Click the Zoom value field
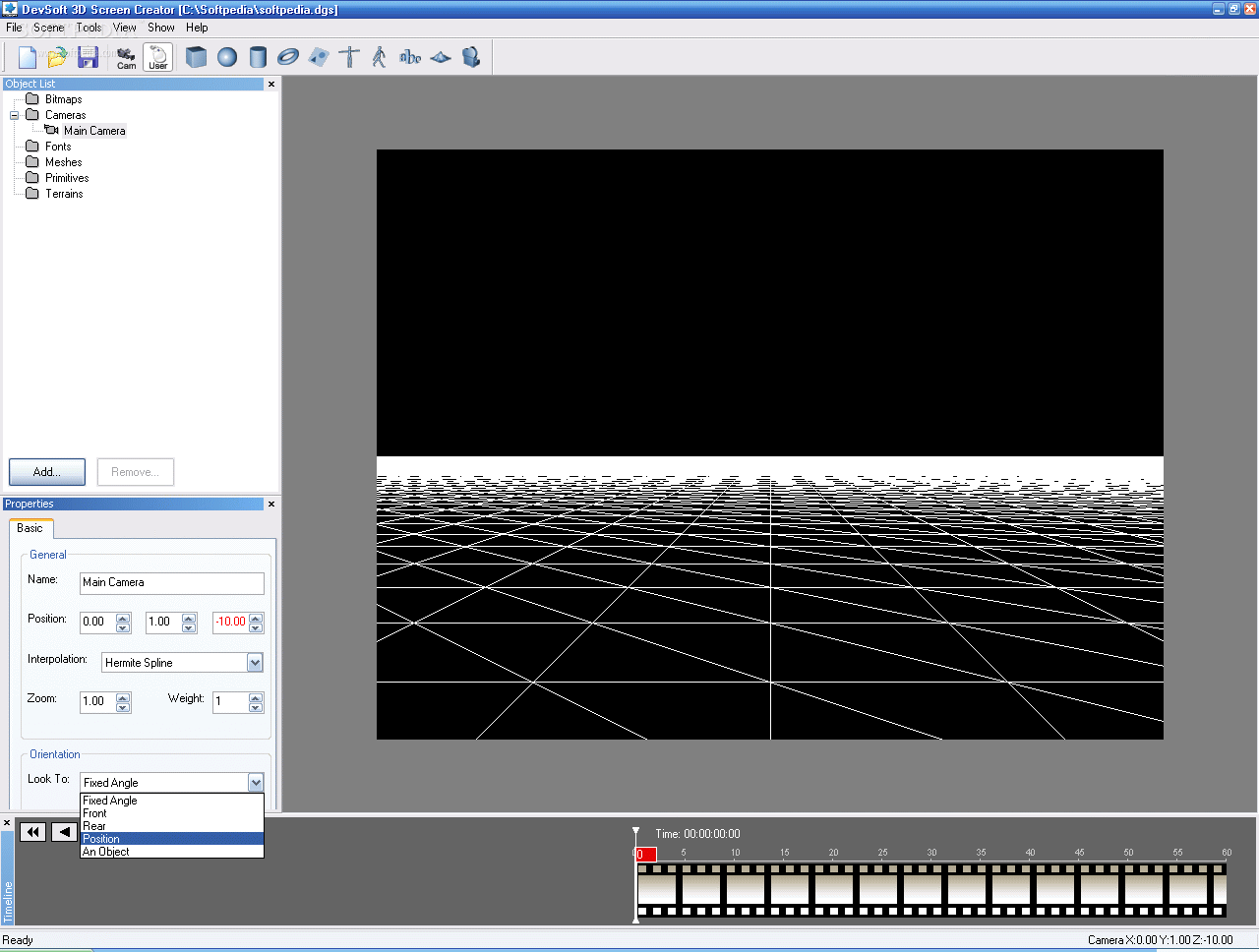The height and width of the screenshot is (952, 1259). [98, 702]
